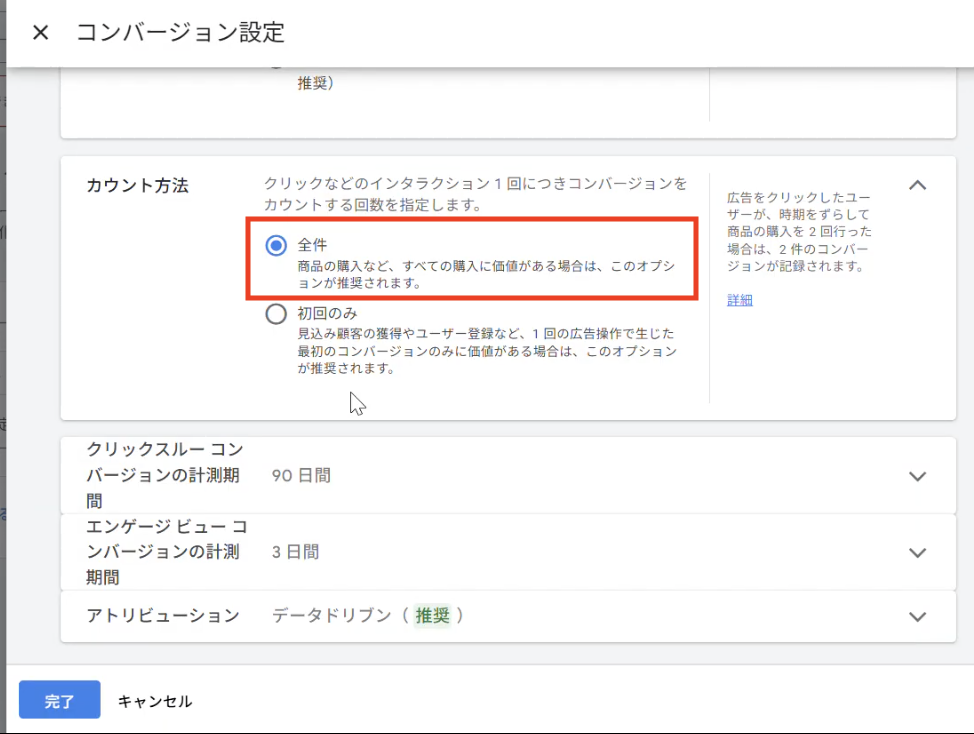
Task: Click the データドリブン attribution value
Action: [331, 616]
